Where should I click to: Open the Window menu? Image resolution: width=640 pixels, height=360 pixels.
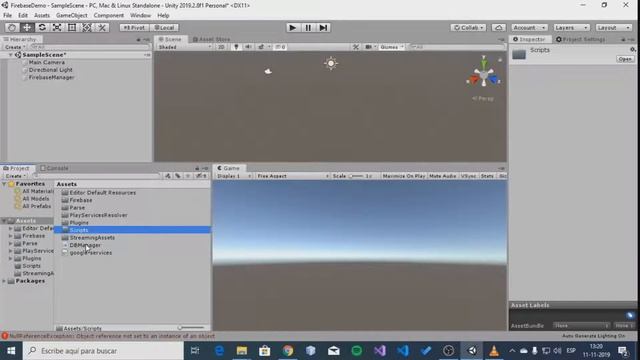pos(140,16)
